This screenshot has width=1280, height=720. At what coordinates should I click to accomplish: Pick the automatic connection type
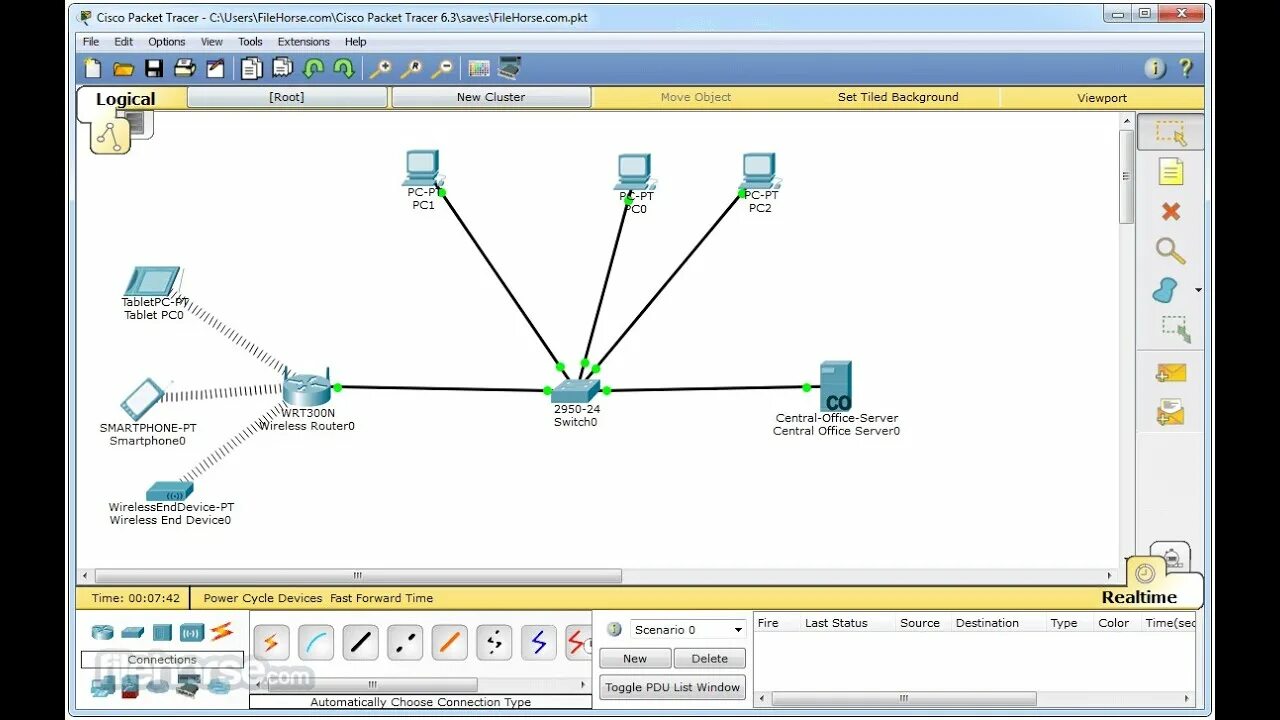(x=271, y=643)
